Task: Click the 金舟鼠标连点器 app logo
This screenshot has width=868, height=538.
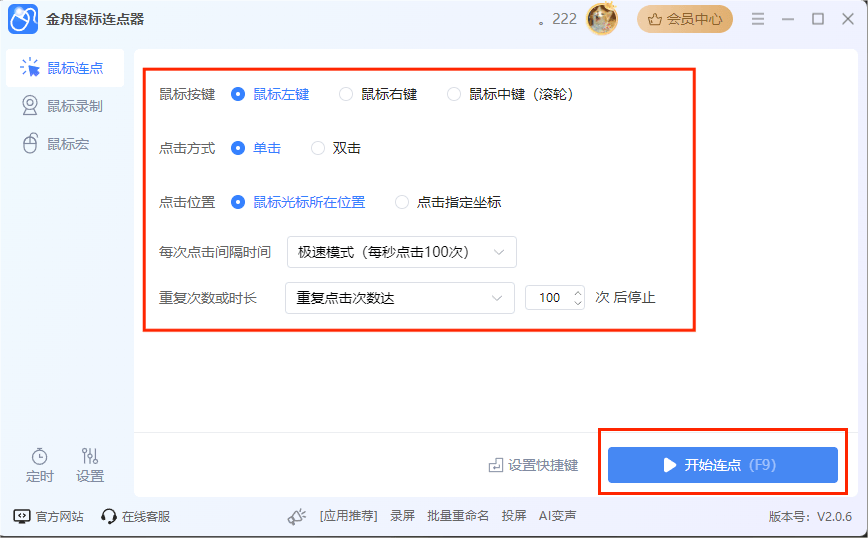Action: (x=23, y=19)
